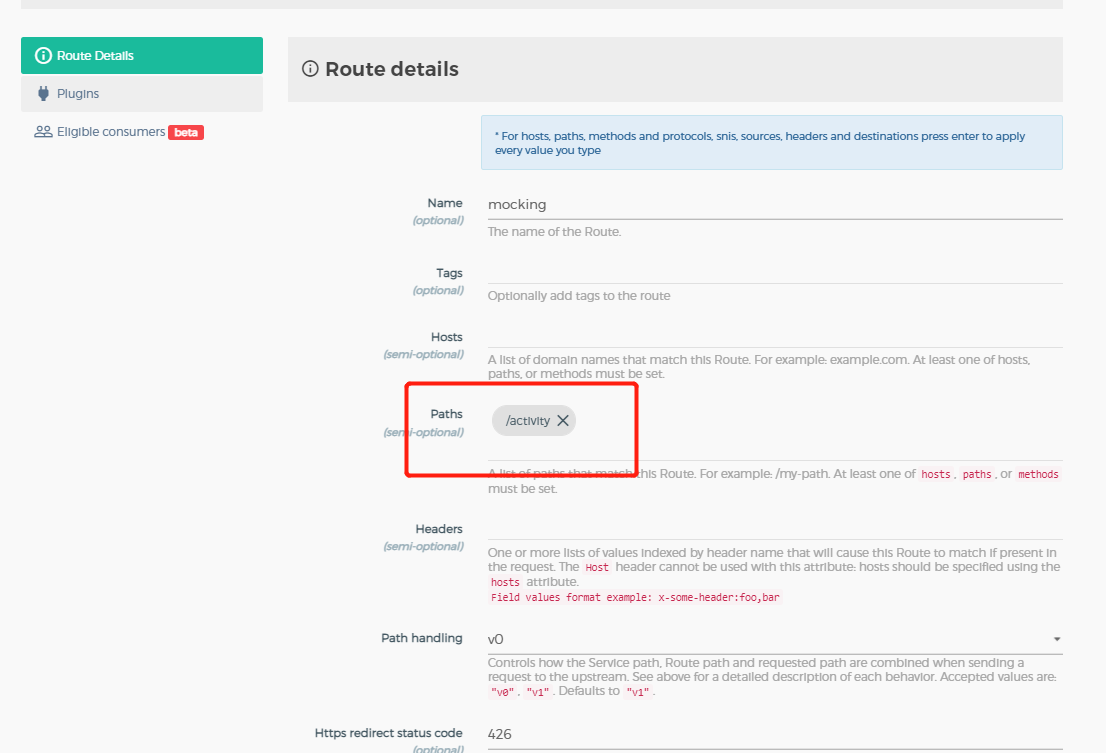Click the Hosts input field
The height and width of the screenshot is (753, 1106).
pyautogui.click(x=774, y=337)
